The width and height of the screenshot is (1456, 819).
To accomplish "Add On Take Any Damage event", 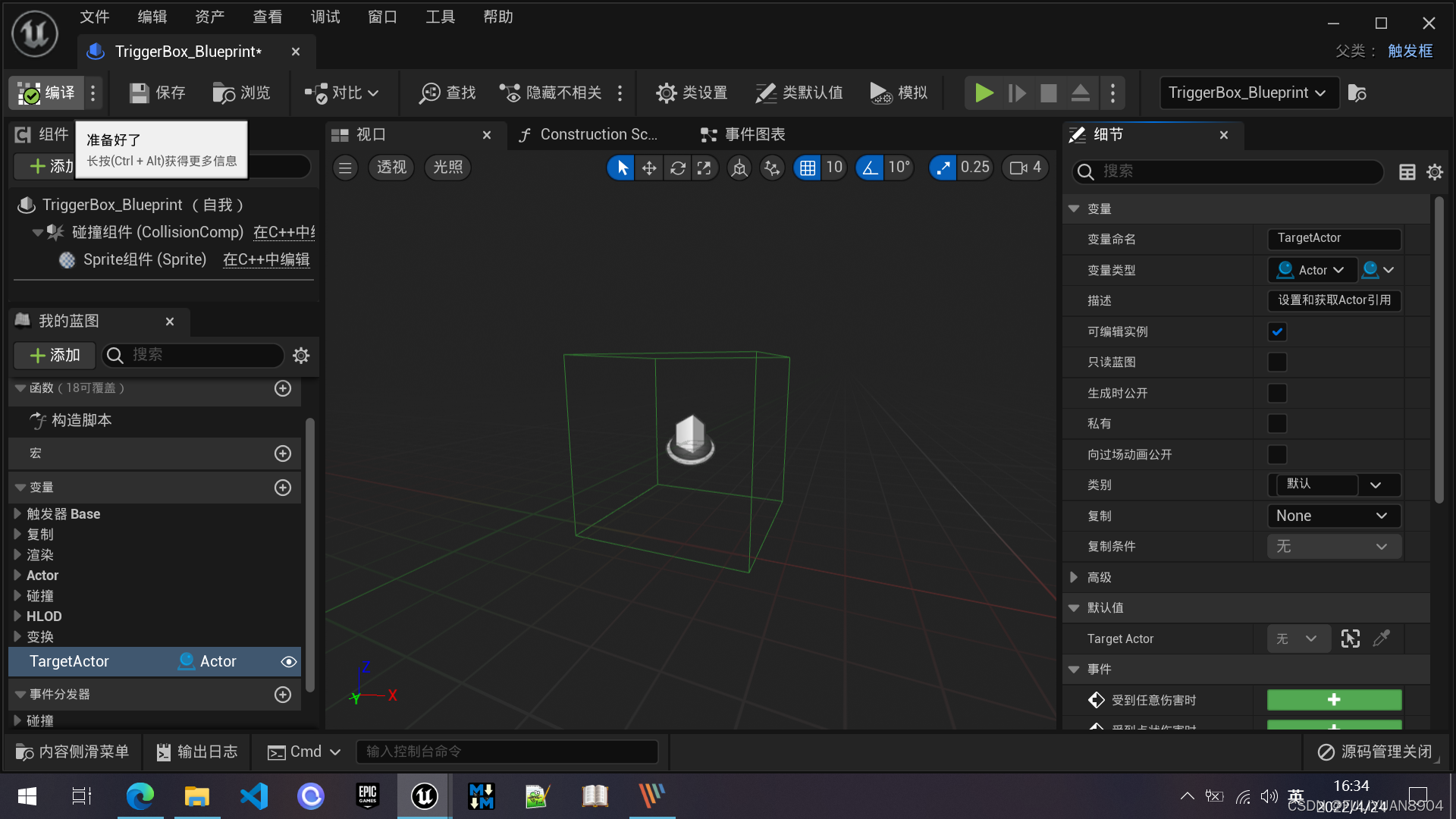I will tap(1333, 699).
